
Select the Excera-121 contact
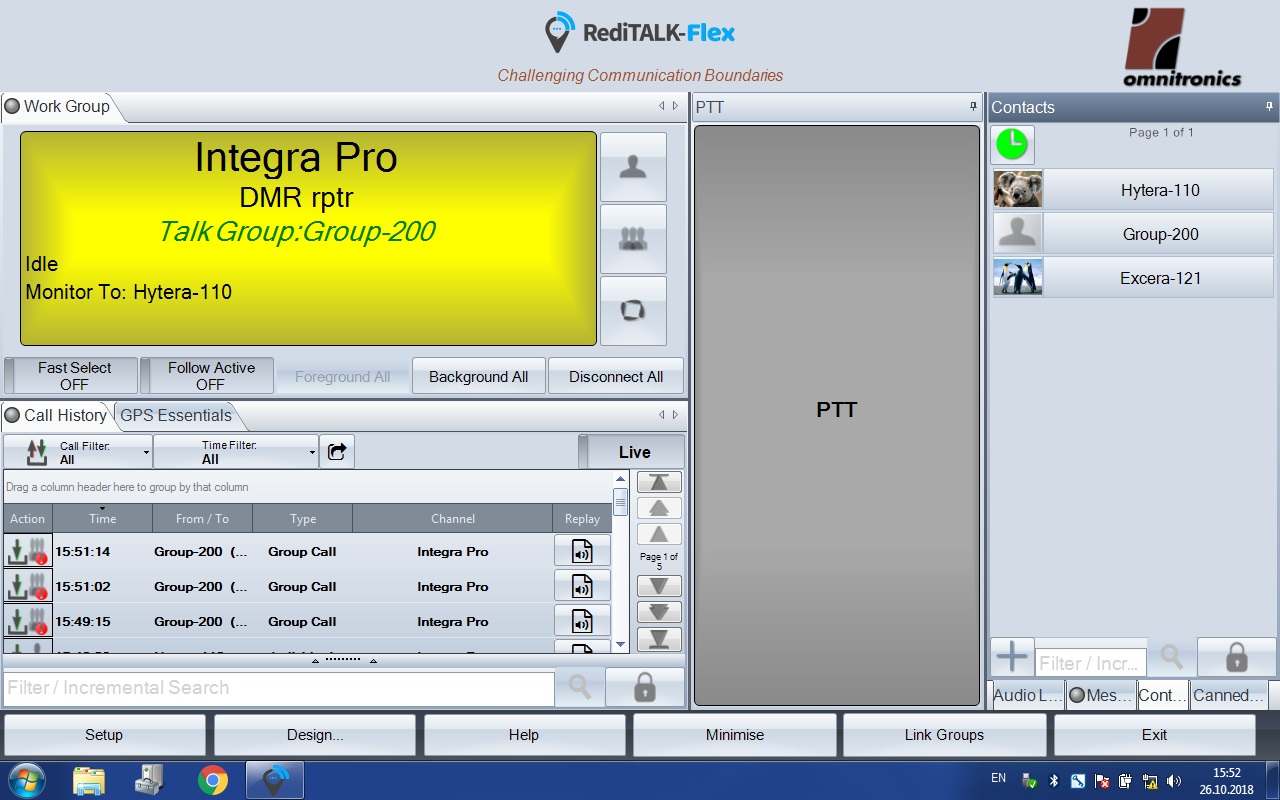coord(1133,278)
